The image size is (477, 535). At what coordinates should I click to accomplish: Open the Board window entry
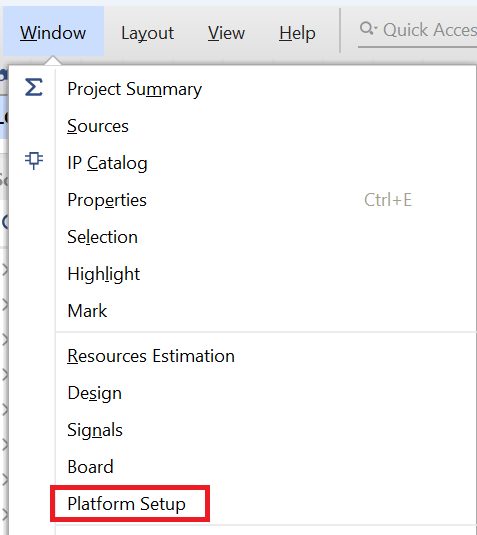(x=266, y=466)
